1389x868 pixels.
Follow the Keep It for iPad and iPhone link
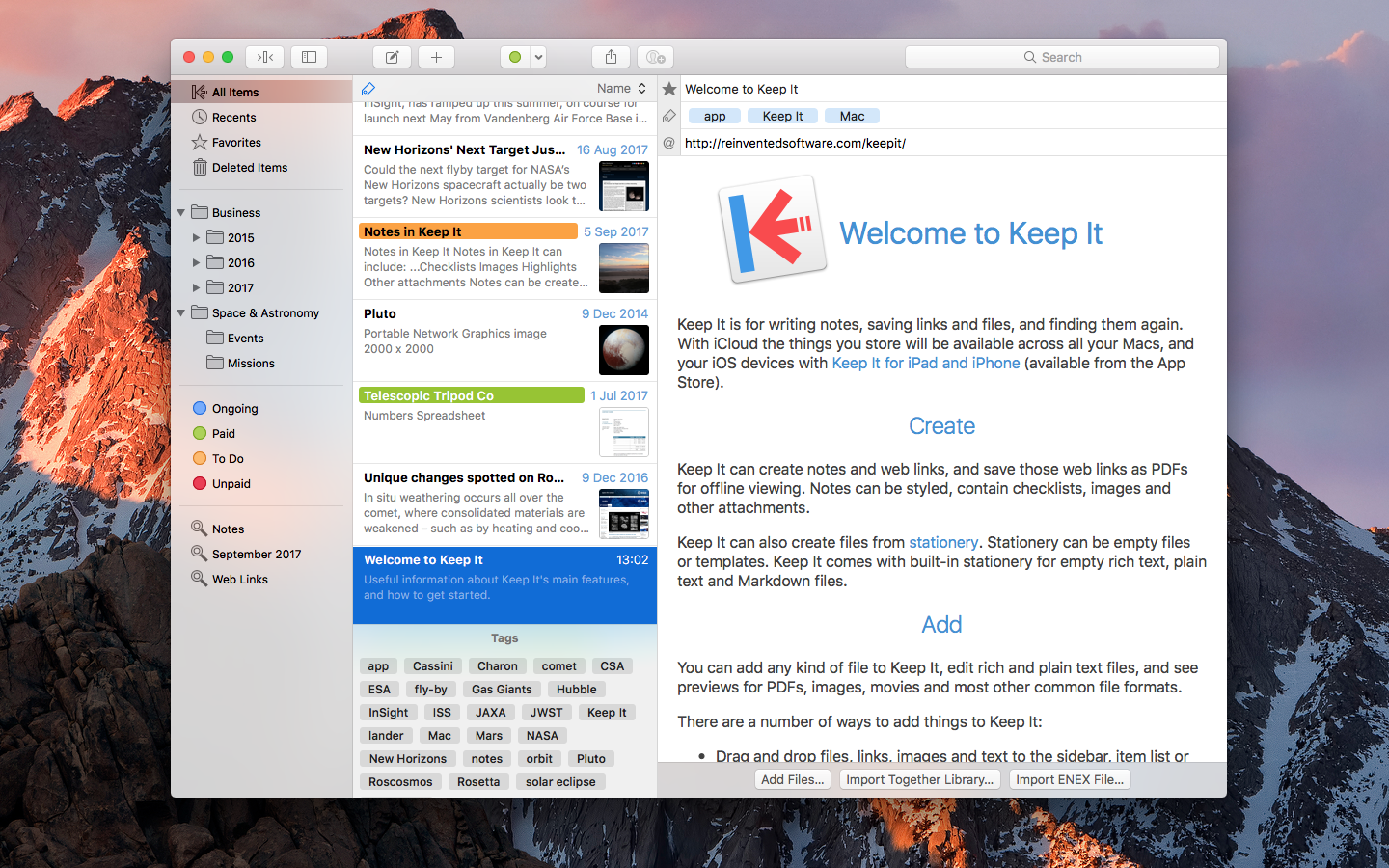[x=926, y=363]
